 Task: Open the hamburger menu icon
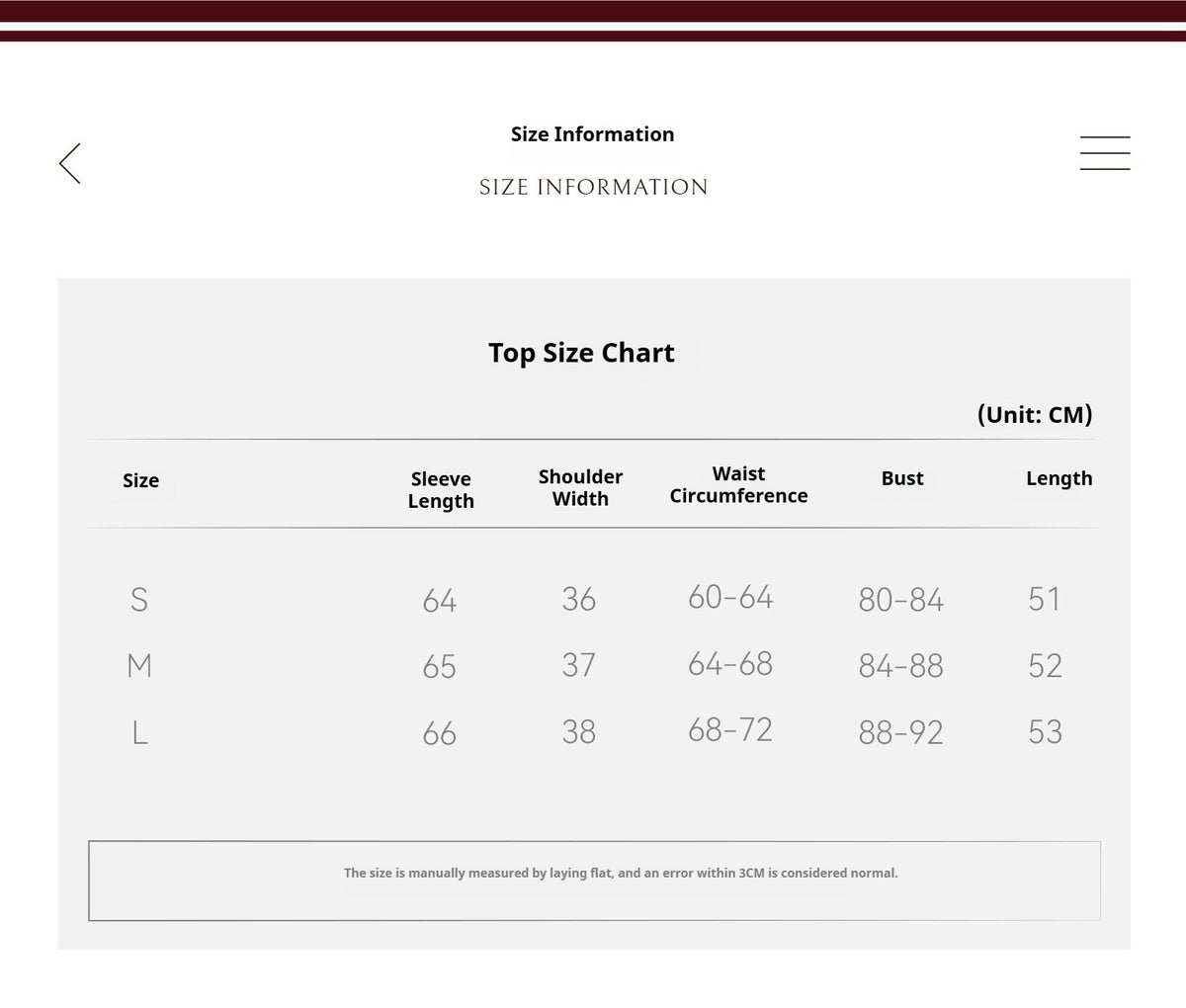1105,153
